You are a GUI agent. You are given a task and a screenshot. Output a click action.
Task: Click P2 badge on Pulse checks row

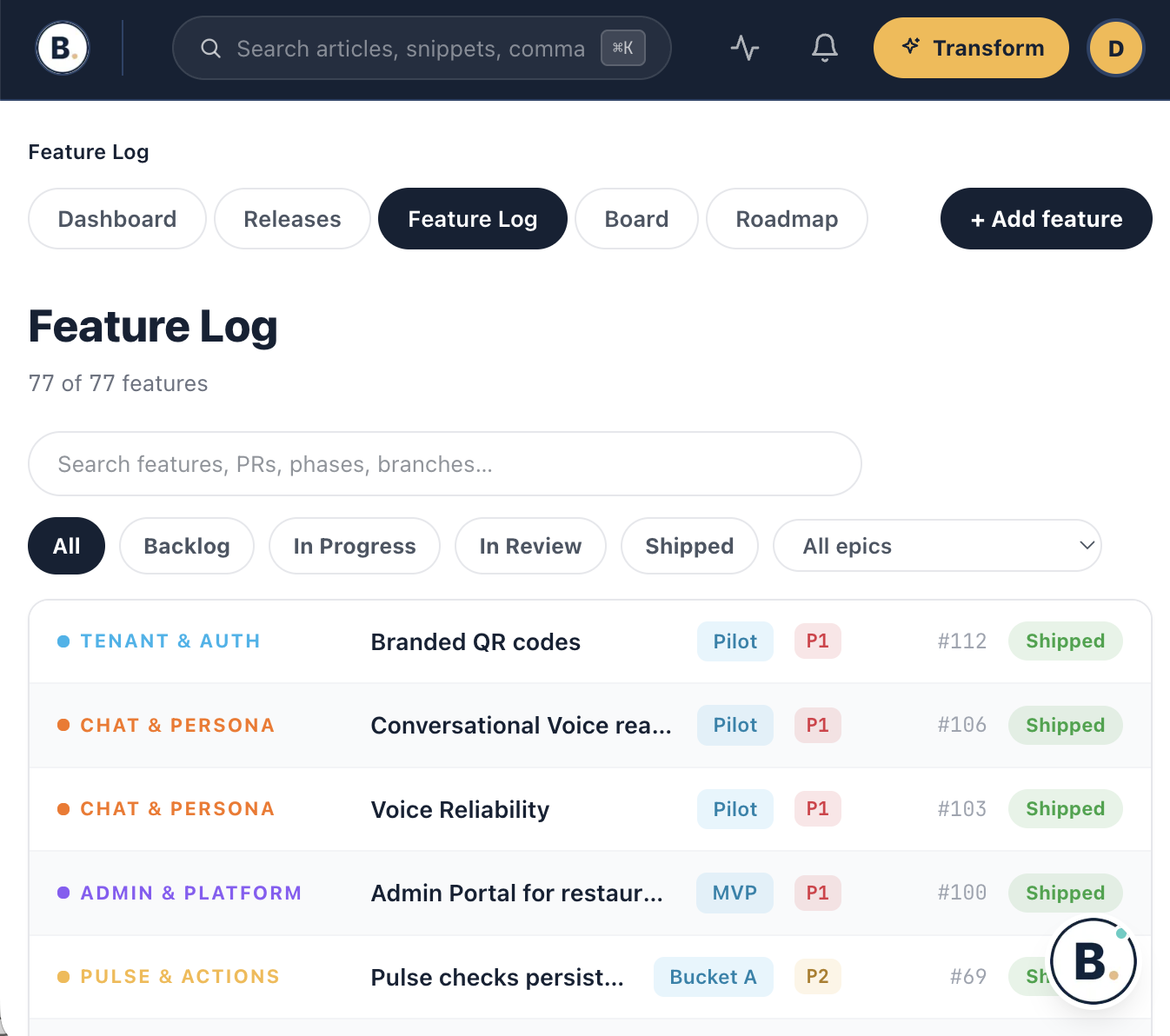click(818, 977)
